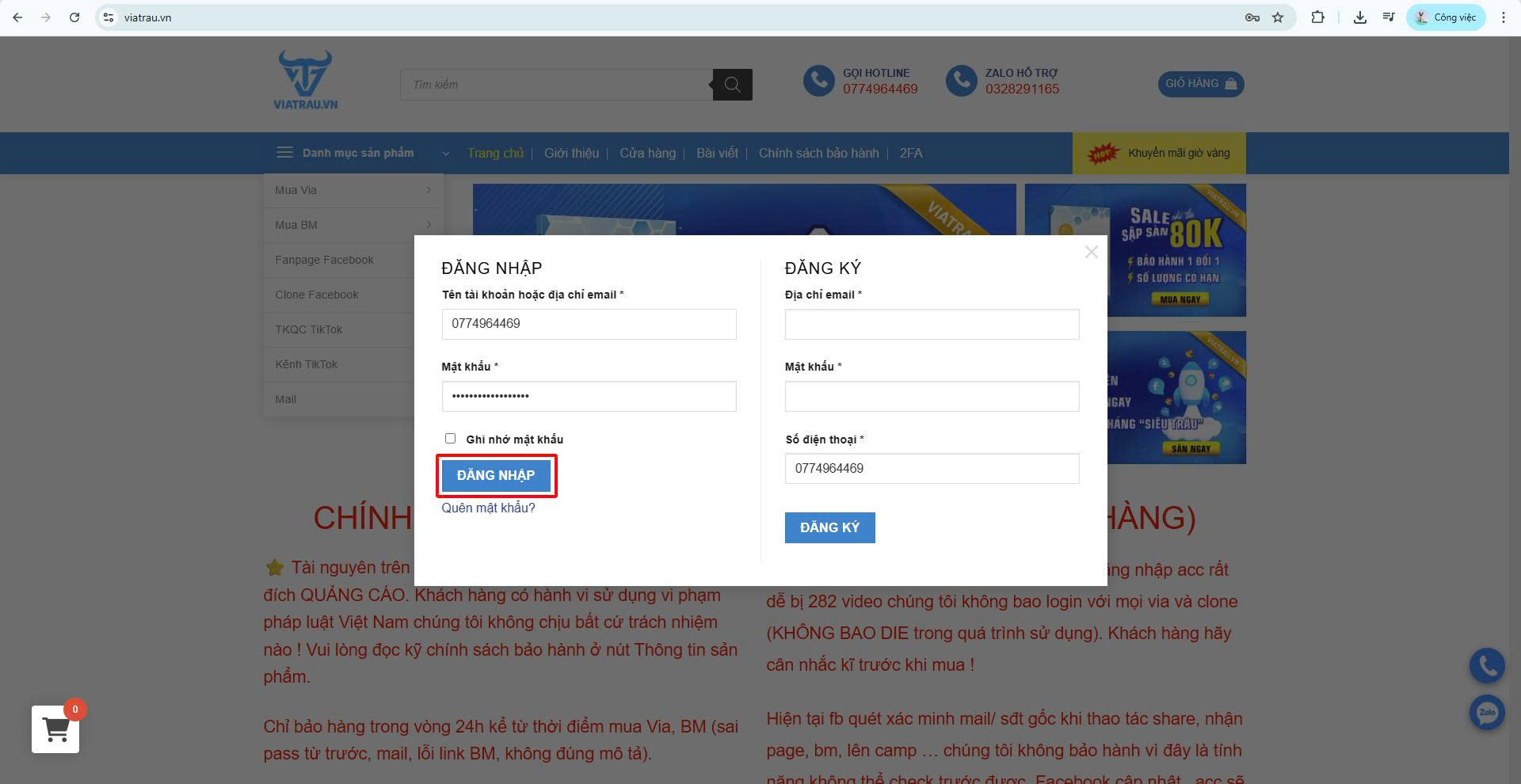
Task: Click the search magnifier icon
Action: (732, 85)
